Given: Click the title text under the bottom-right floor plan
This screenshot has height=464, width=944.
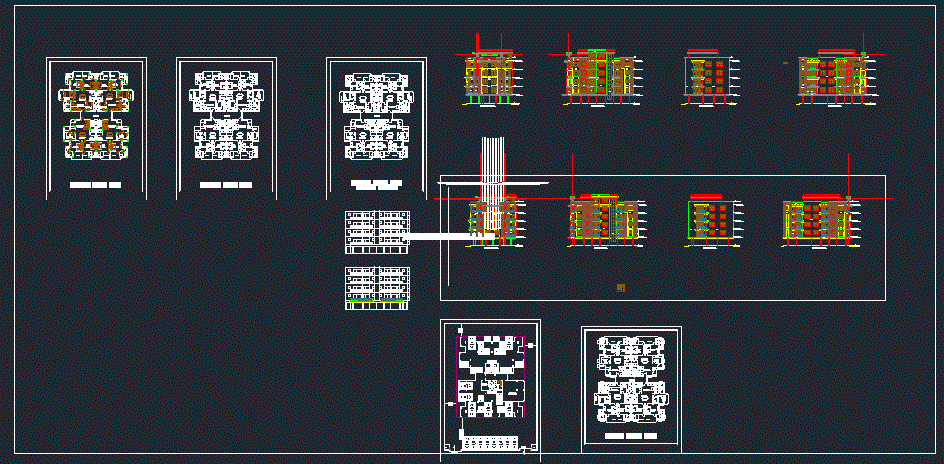Looking at the screenshot, I should 631,437.
